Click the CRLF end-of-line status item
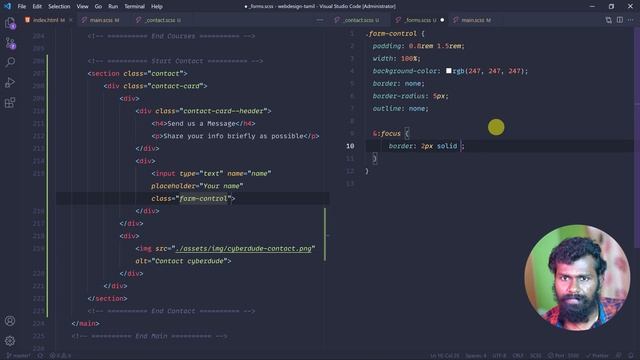 [518, 356]
